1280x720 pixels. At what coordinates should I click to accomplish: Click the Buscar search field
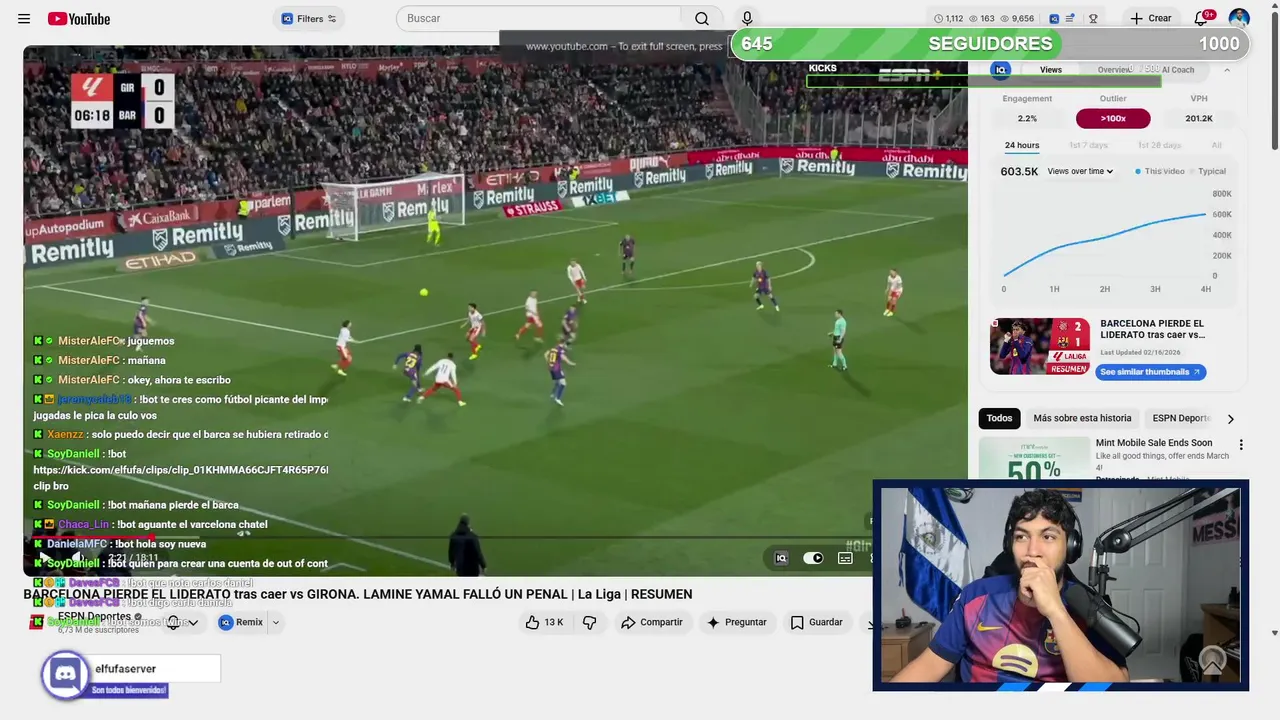(x=538, y=19)
